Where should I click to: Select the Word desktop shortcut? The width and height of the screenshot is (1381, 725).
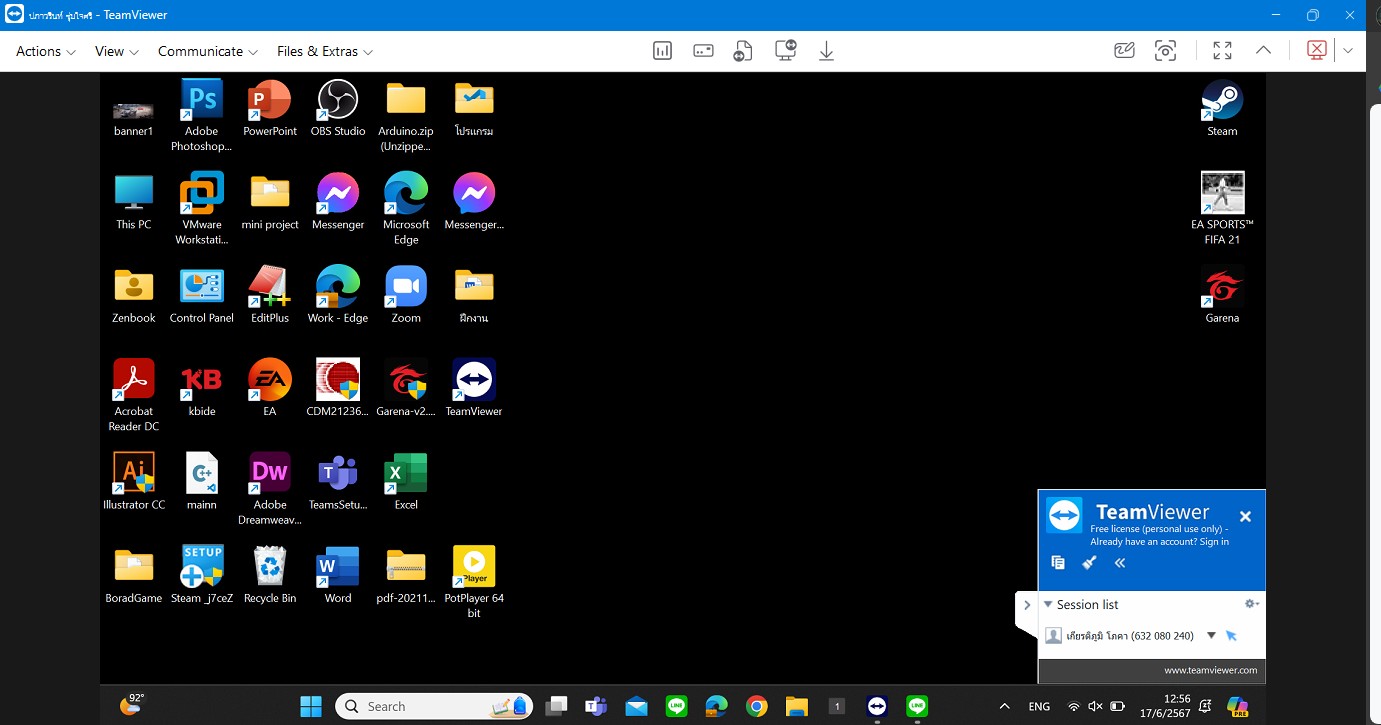pos(338,575)
